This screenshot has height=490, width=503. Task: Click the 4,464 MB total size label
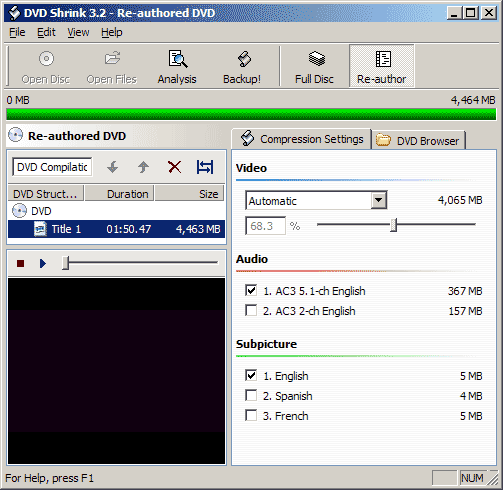pos(473,100)
